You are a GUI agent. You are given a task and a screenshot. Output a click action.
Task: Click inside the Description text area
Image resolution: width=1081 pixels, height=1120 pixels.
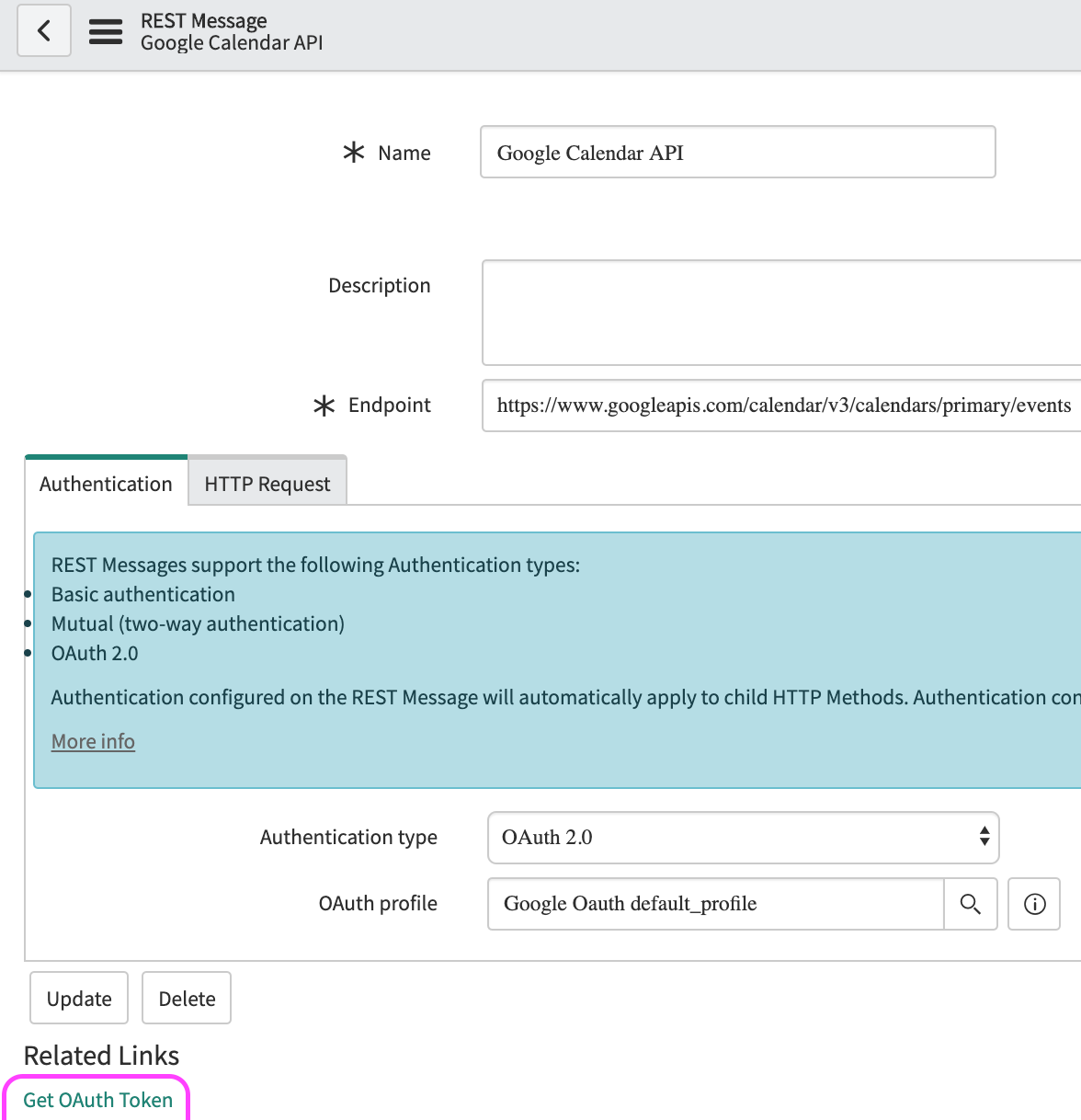click(781, 313)
